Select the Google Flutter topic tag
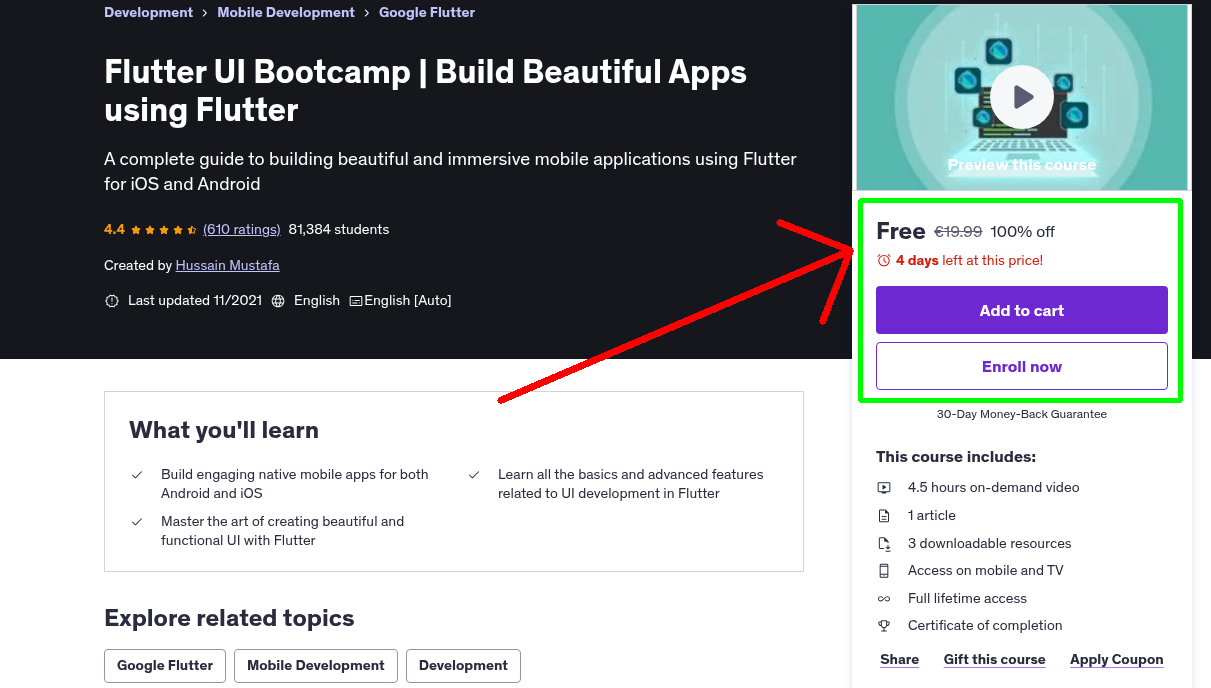This screenshot has height=688, width=1211. 165,666
